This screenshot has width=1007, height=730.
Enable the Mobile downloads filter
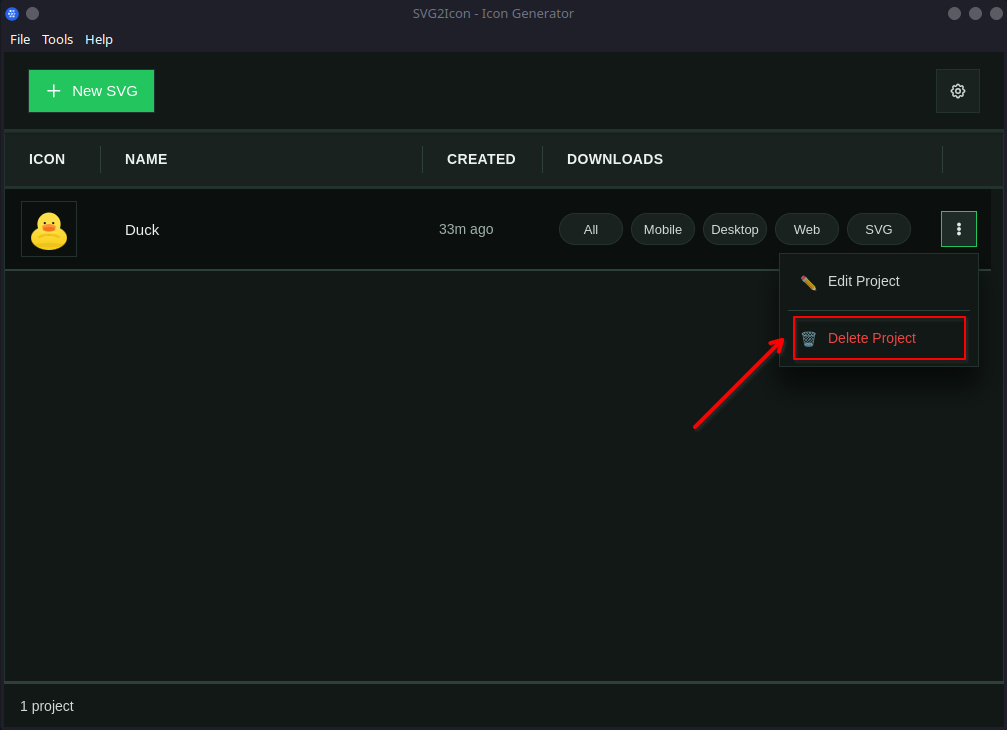coord(662,229)
